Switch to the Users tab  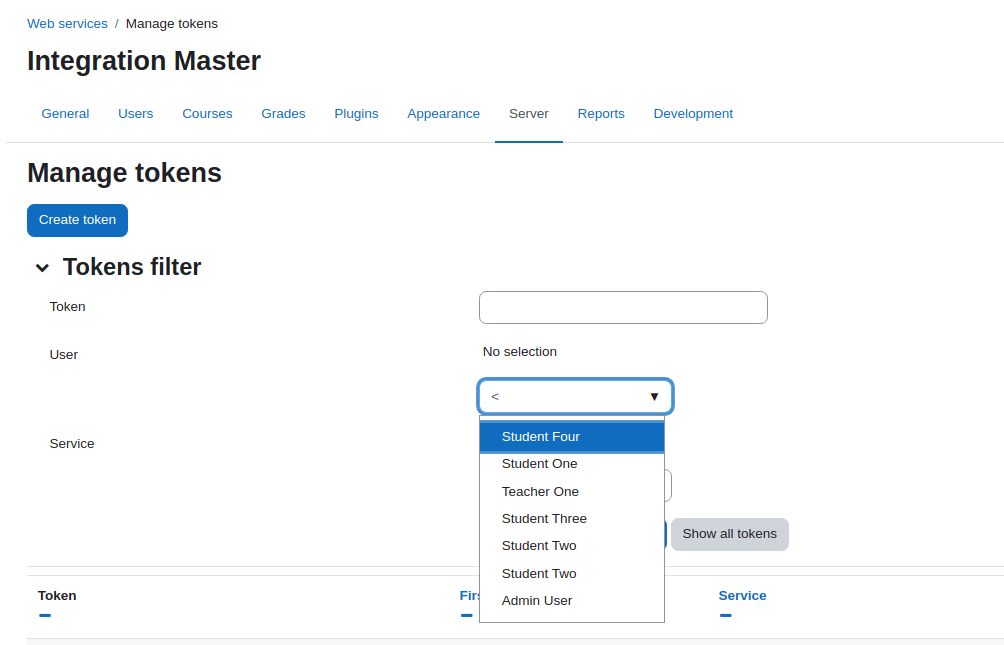[x=136, y=114]
